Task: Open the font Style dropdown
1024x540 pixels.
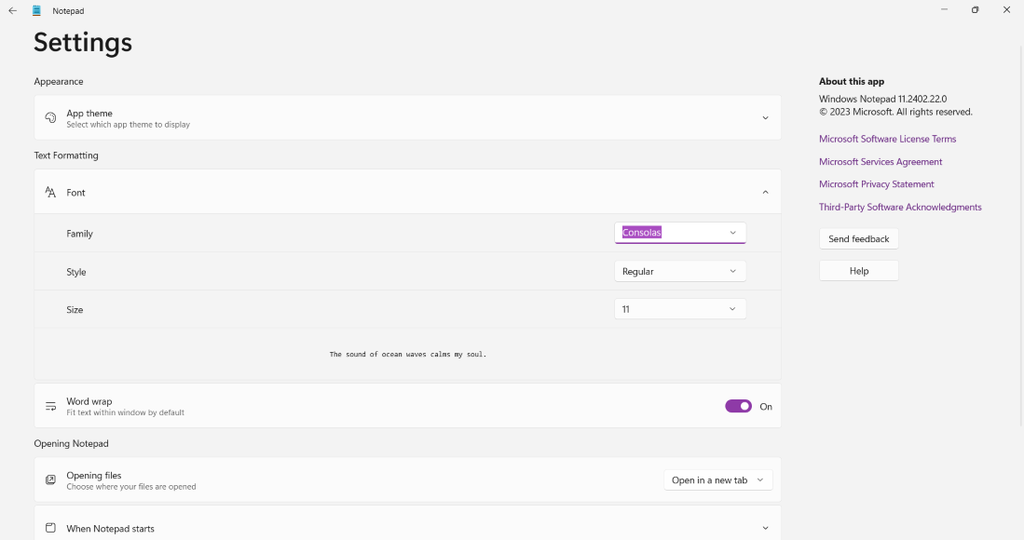Action: [680, 271]
